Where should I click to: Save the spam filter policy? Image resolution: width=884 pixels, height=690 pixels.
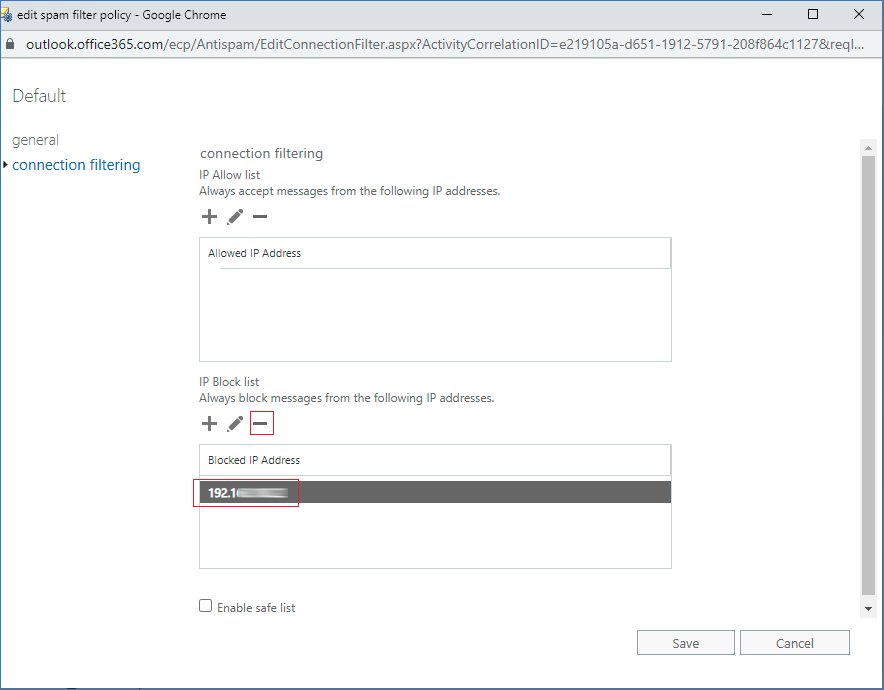click(685, 643)
